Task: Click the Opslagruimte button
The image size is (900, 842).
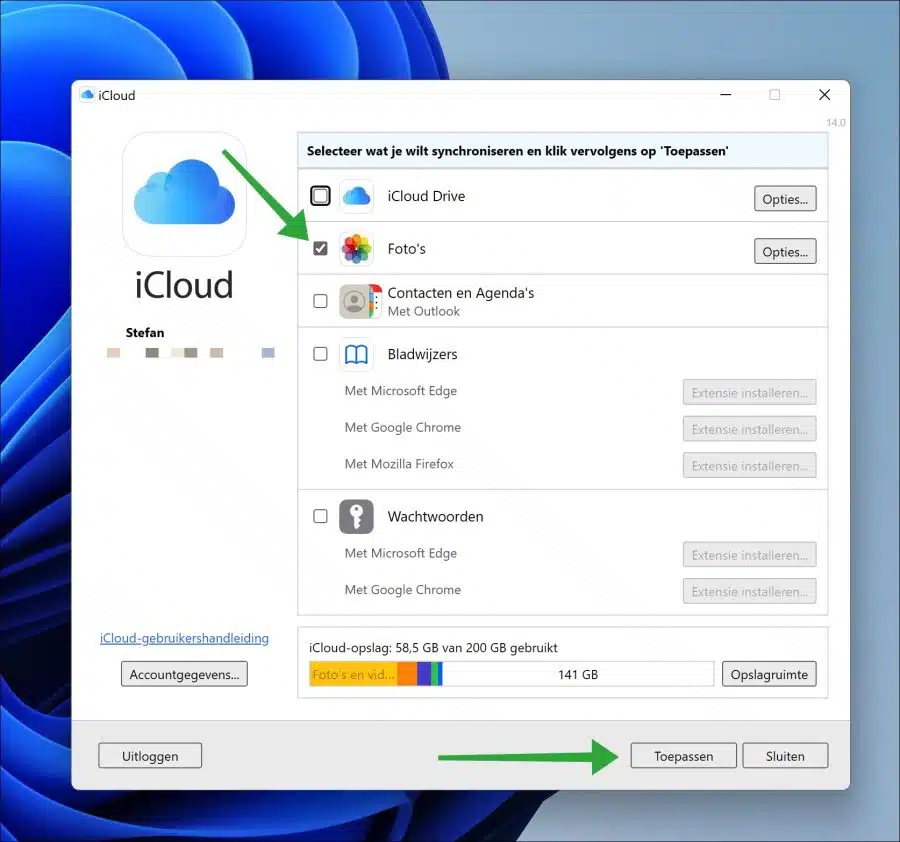Action: click(769, 674)
